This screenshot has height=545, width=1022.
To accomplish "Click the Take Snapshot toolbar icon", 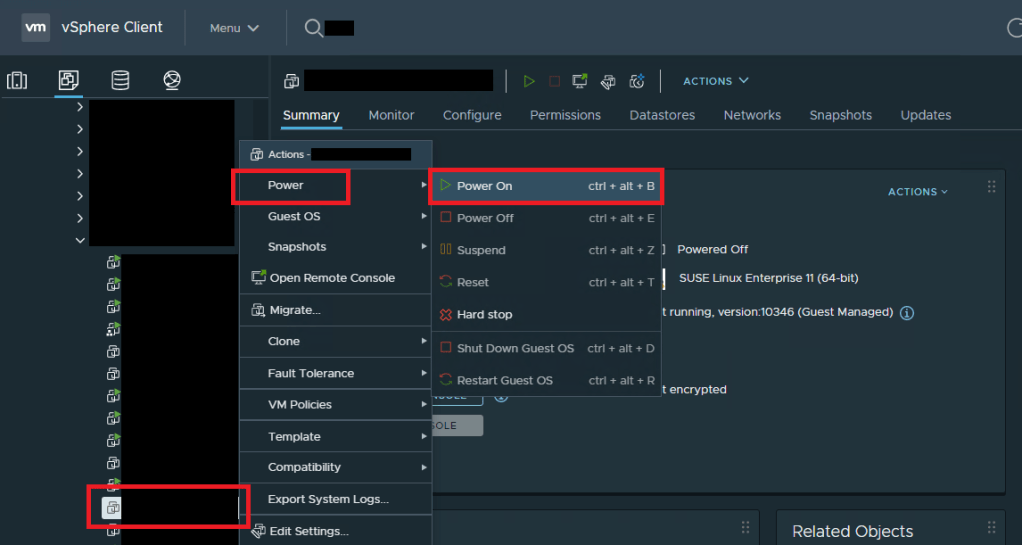I will pos(637,81).
